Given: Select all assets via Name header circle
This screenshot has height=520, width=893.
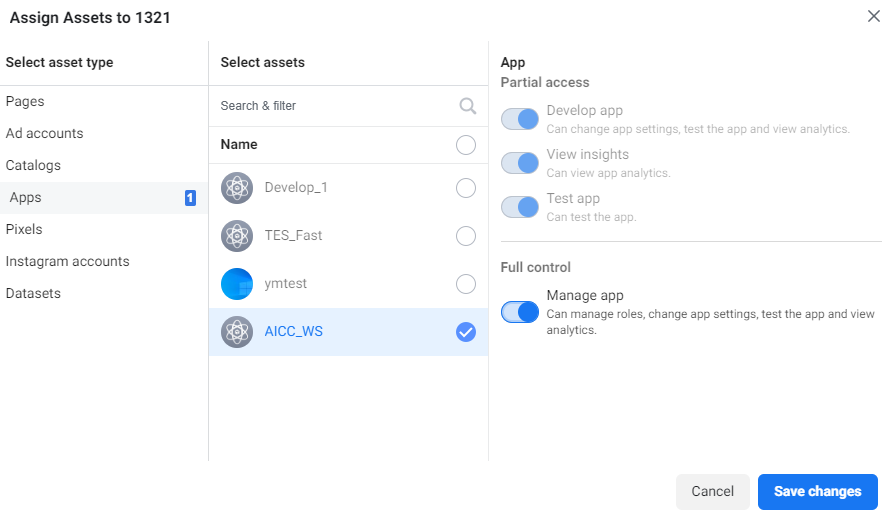Looking at the screenshot, I should pos(466,145).
